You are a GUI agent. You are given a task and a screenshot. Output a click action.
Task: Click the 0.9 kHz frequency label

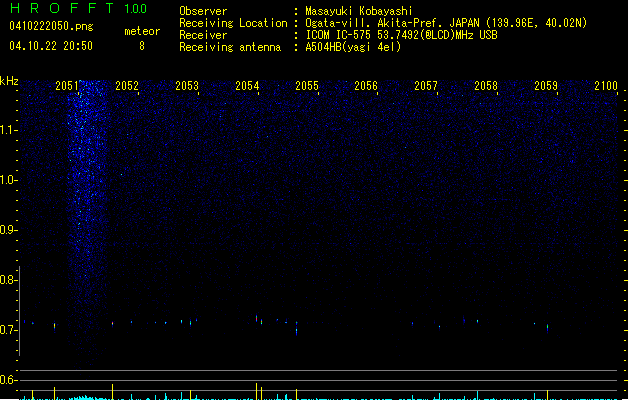pos(8,230)
